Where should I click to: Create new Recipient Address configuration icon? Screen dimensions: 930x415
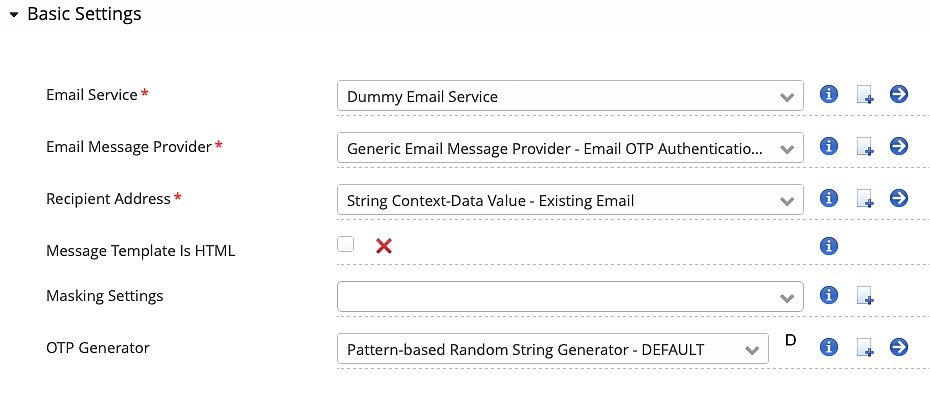(865, 199)
